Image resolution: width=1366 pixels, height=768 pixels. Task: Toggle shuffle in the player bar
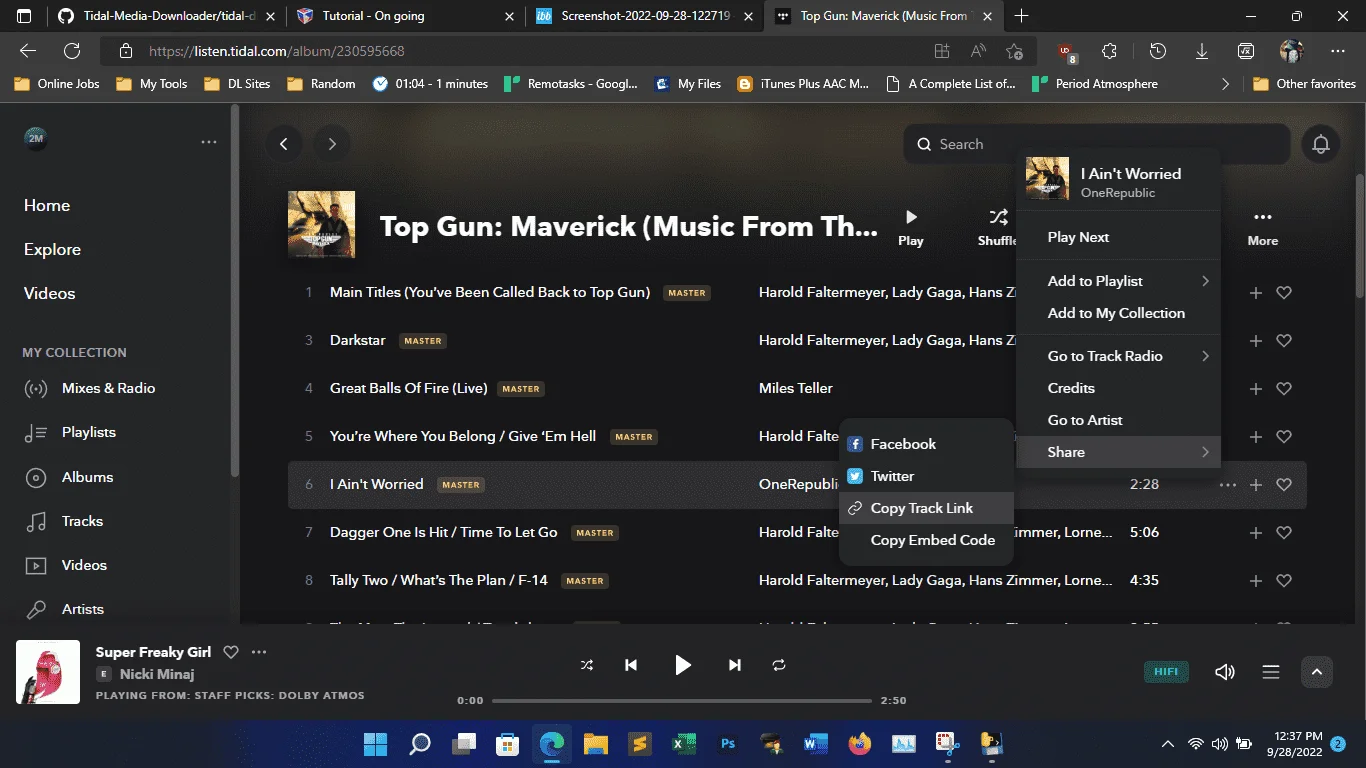click(587, 665)
